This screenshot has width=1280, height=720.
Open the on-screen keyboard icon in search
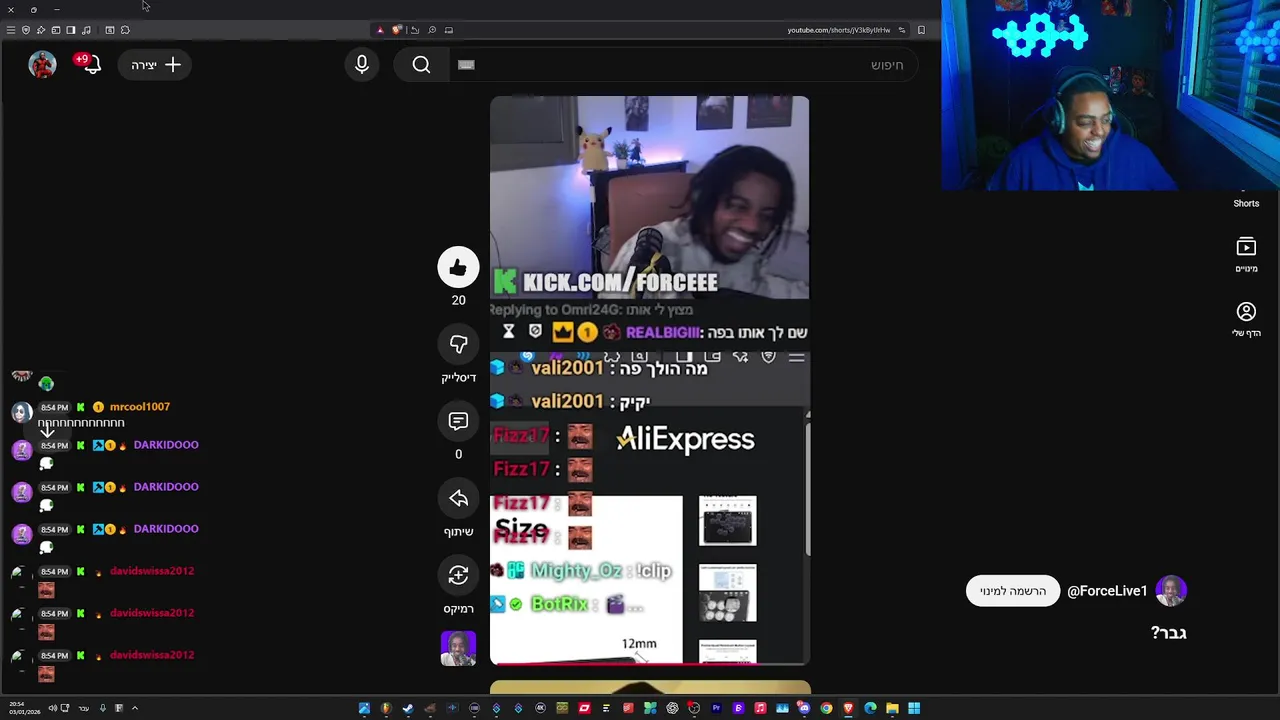coord(466,65)
